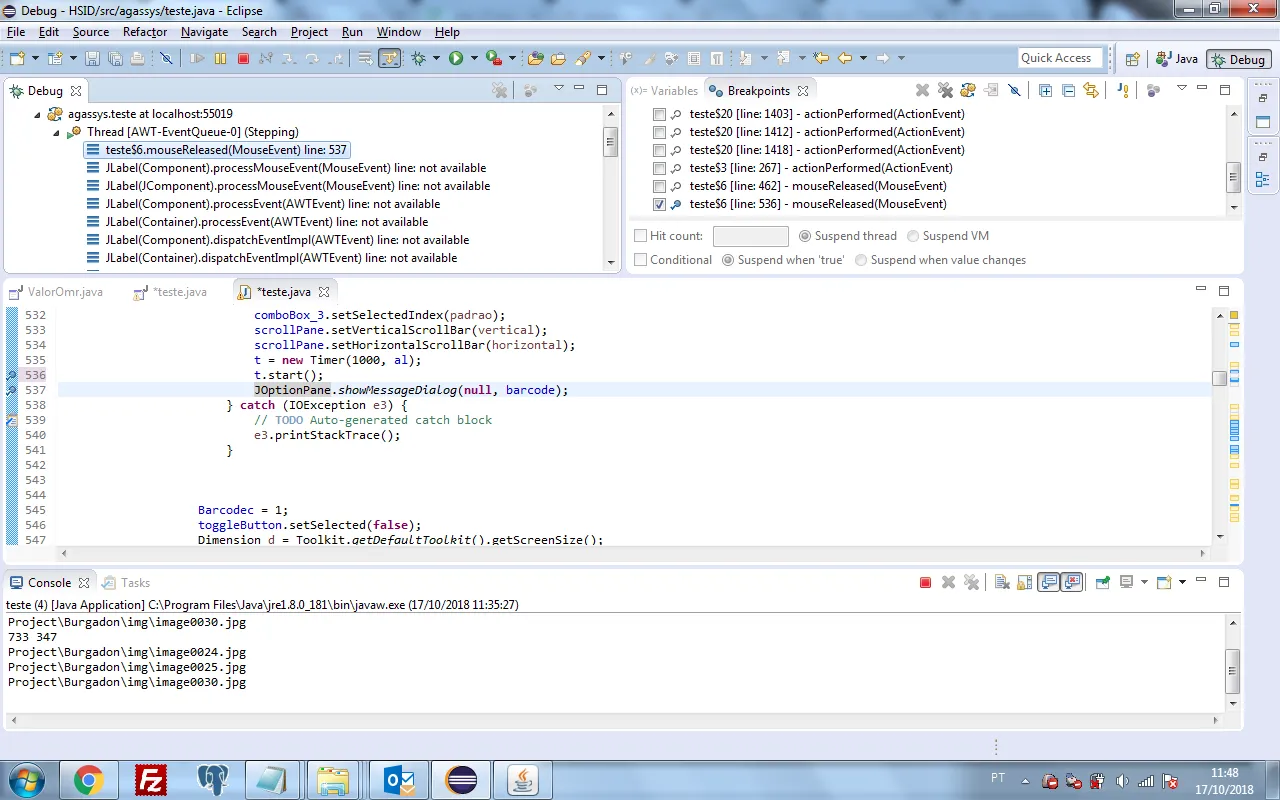Pin the Console view
Viewport: 1280px width, 800px height.
(1102, 583)
